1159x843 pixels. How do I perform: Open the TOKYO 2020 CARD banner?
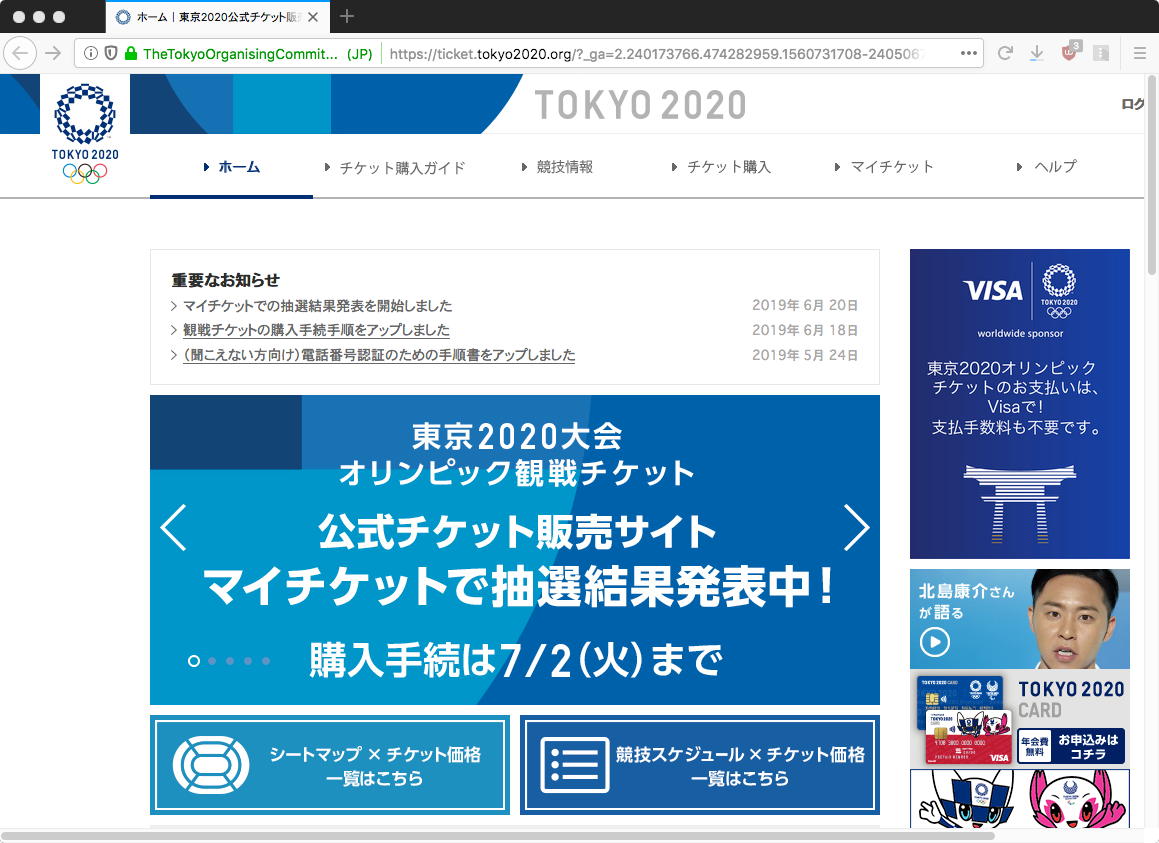click(x=1020, y=720)
